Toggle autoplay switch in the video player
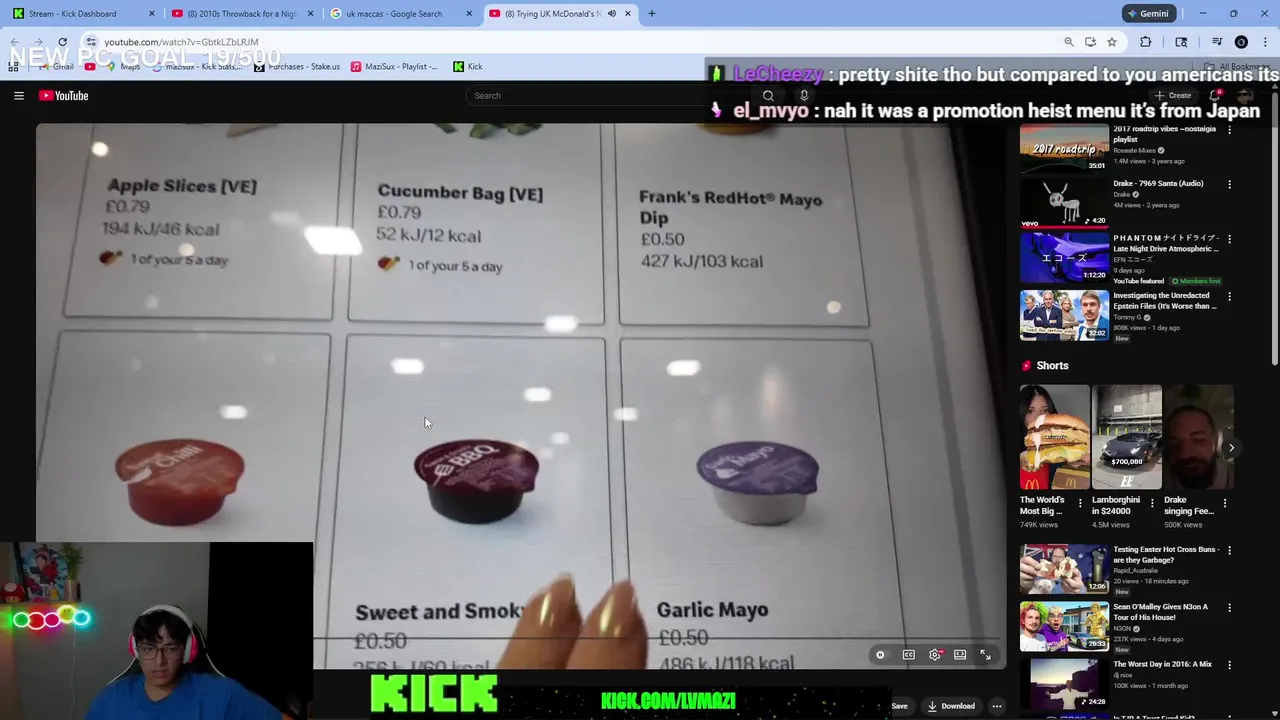 (x=880, y=655)
